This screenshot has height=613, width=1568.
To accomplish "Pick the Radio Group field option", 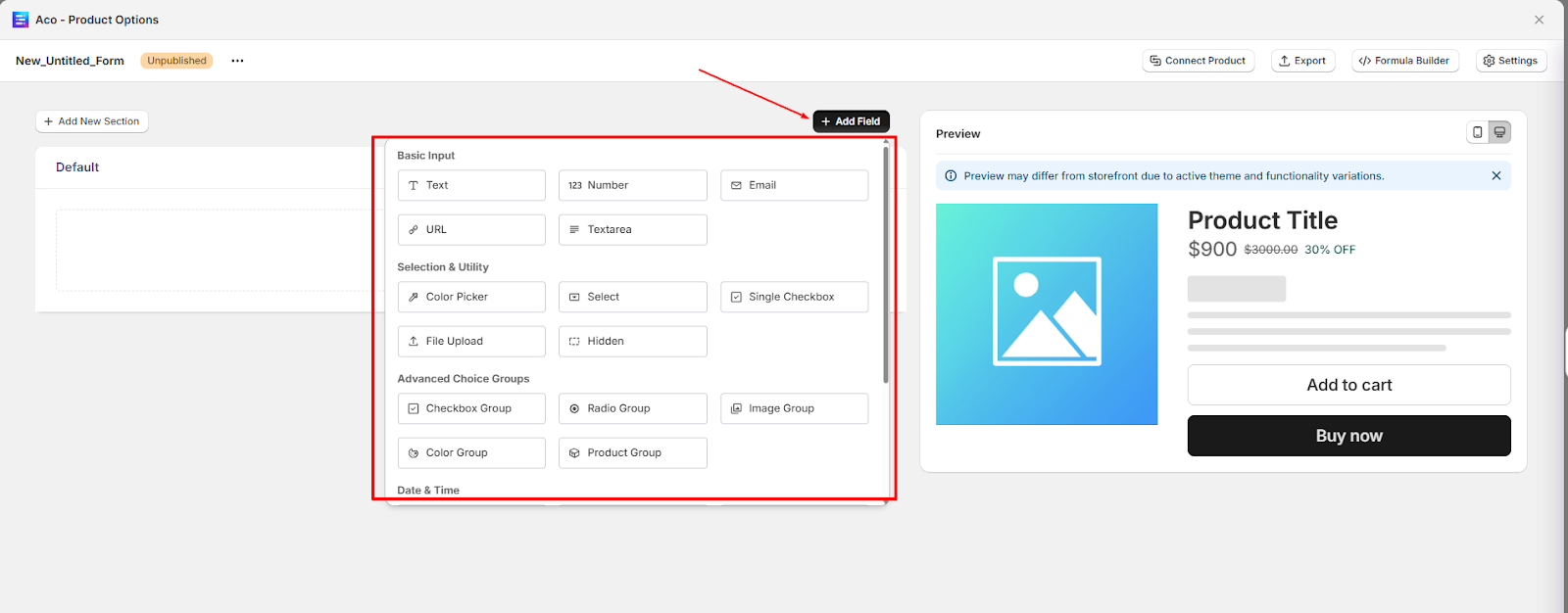I will pos(632,408).
